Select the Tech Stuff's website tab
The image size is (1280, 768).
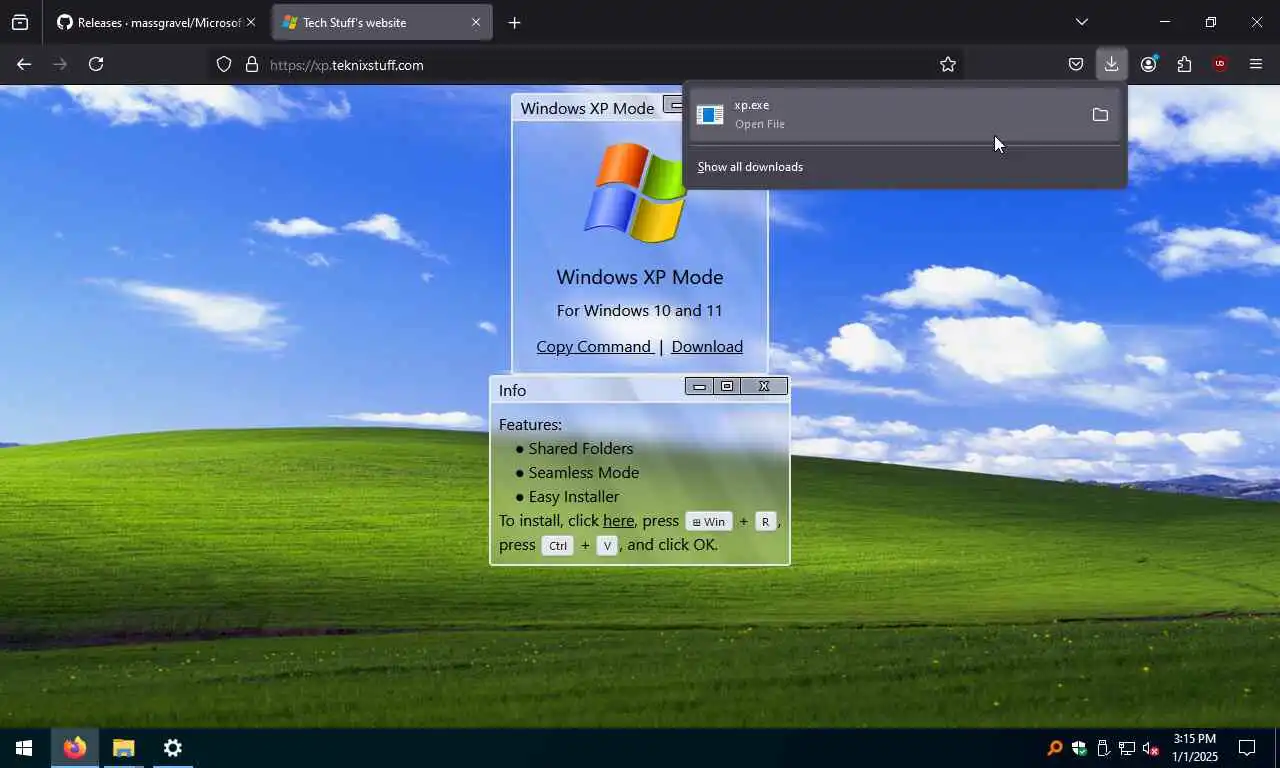coord(381,22)
